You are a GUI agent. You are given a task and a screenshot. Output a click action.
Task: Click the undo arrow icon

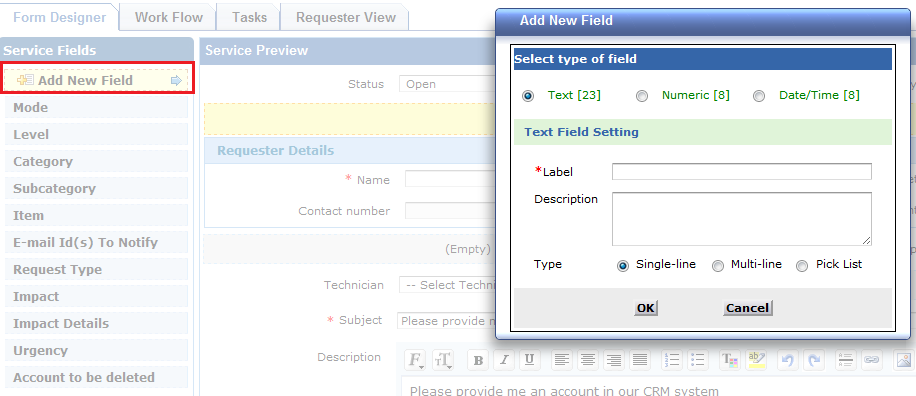[787, 360]
